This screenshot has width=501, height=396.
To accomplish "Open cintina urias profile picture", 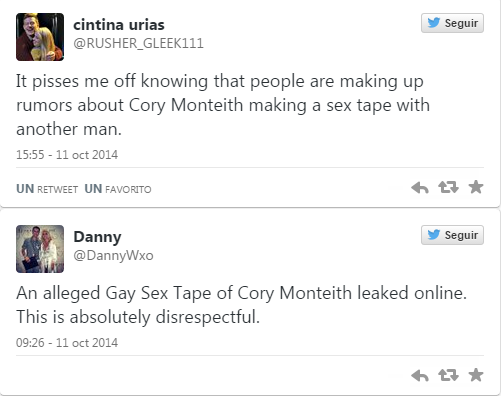I will click(40, 37).
